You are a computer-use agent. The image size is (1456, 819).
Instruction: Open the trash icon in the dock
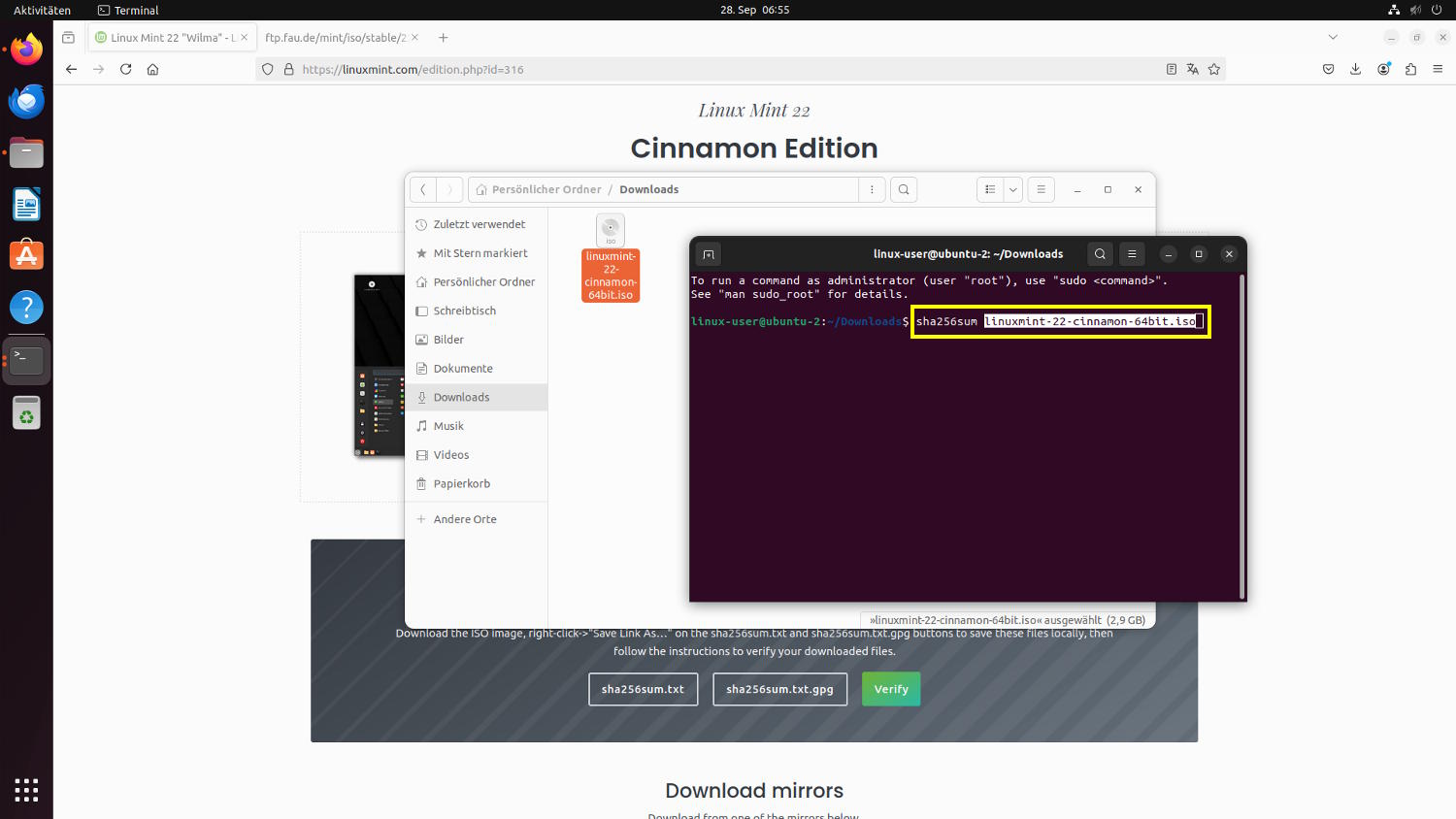(26, 413)
